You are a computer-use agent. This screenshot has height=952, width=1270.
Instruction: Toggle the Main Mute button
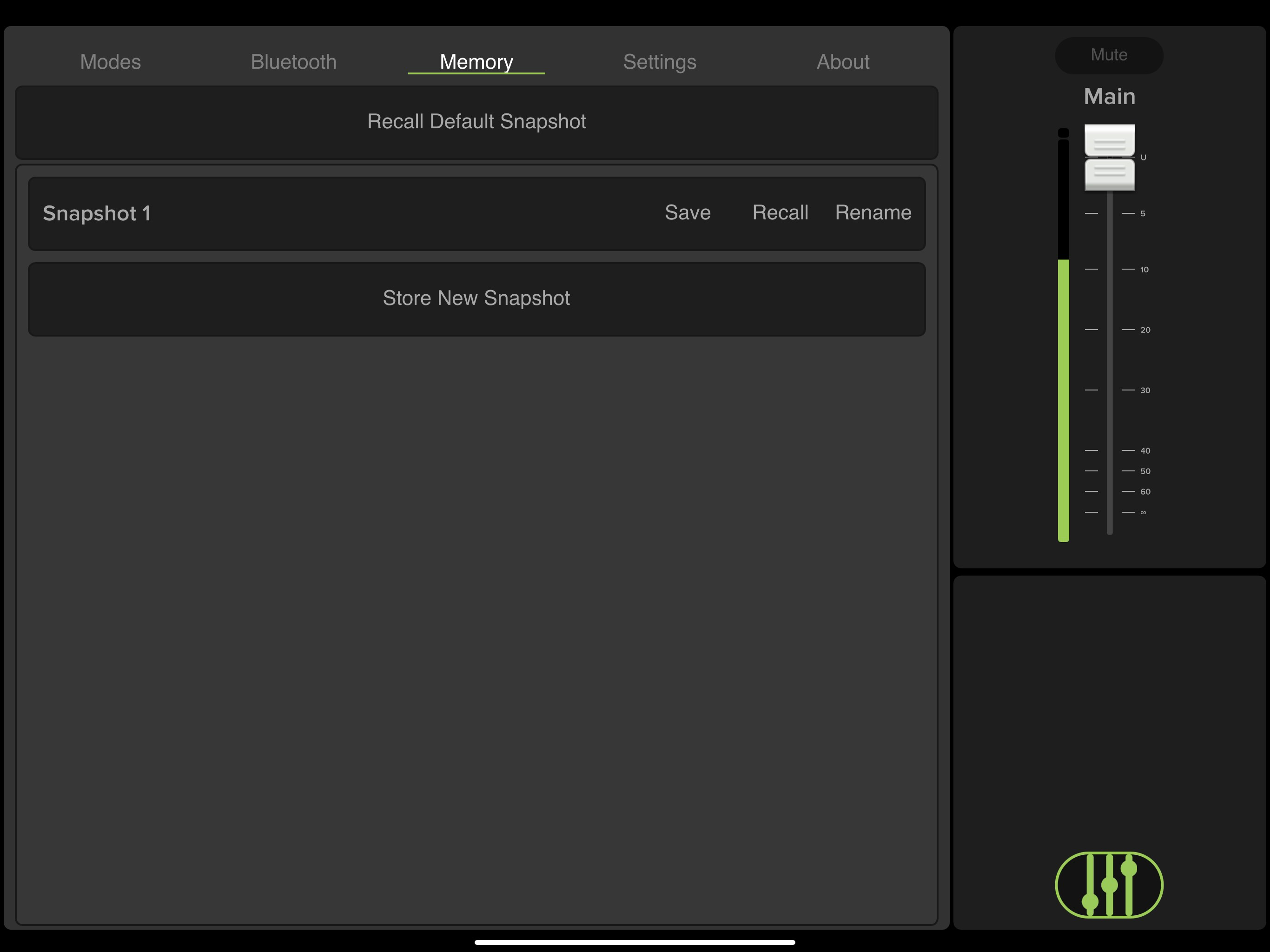click(1109, 55)
